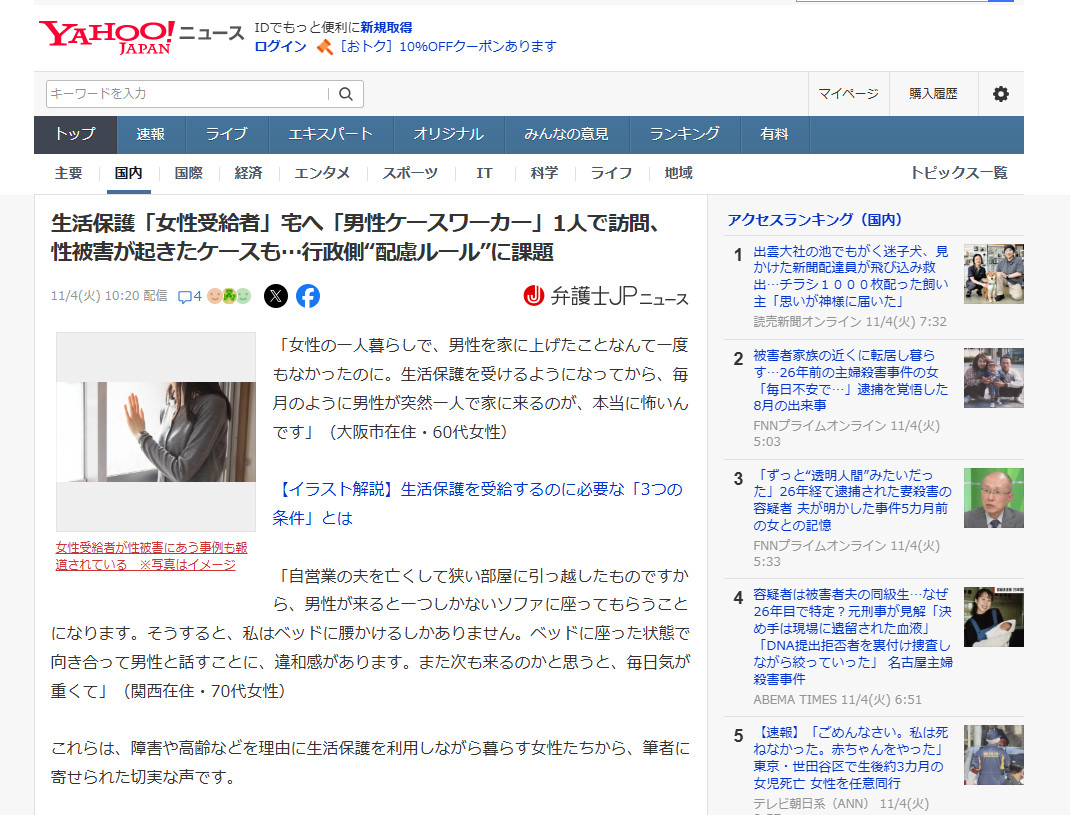The width and height of the screenshot is (1070, 815).
Task: Focus the keyword search input field
Action: tap(188, 94)
